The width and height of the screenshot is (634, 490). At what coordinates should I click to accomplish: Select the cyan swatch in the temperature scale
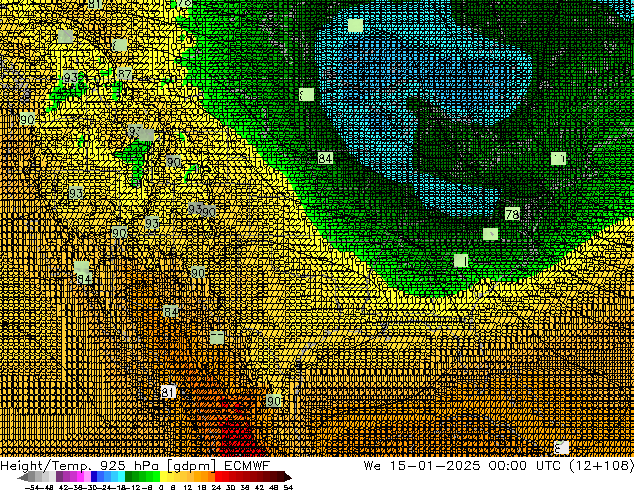[x=122, y=476]
